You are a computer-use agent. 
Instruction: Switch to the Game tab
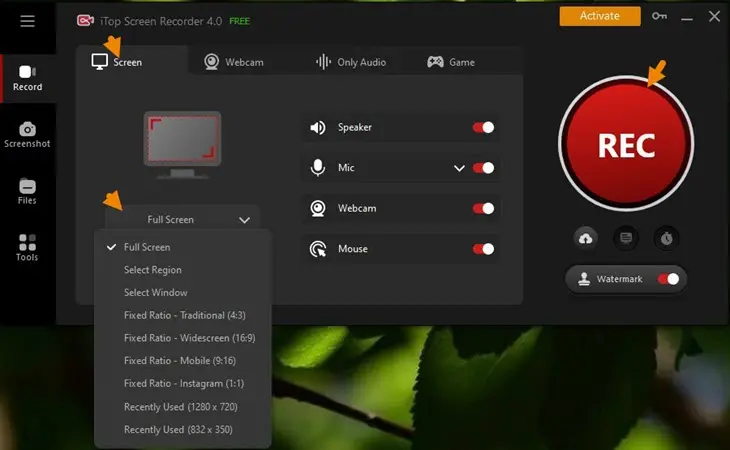coord(451,62)
